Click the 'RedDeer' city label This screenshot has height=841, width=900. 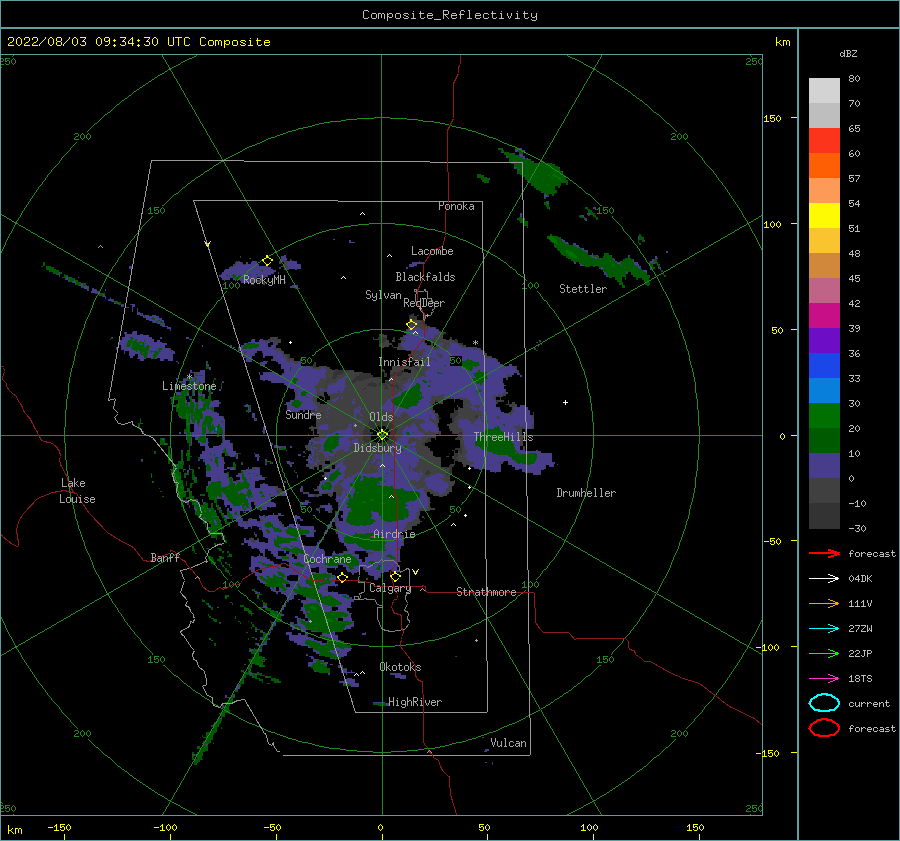point(424,303)
